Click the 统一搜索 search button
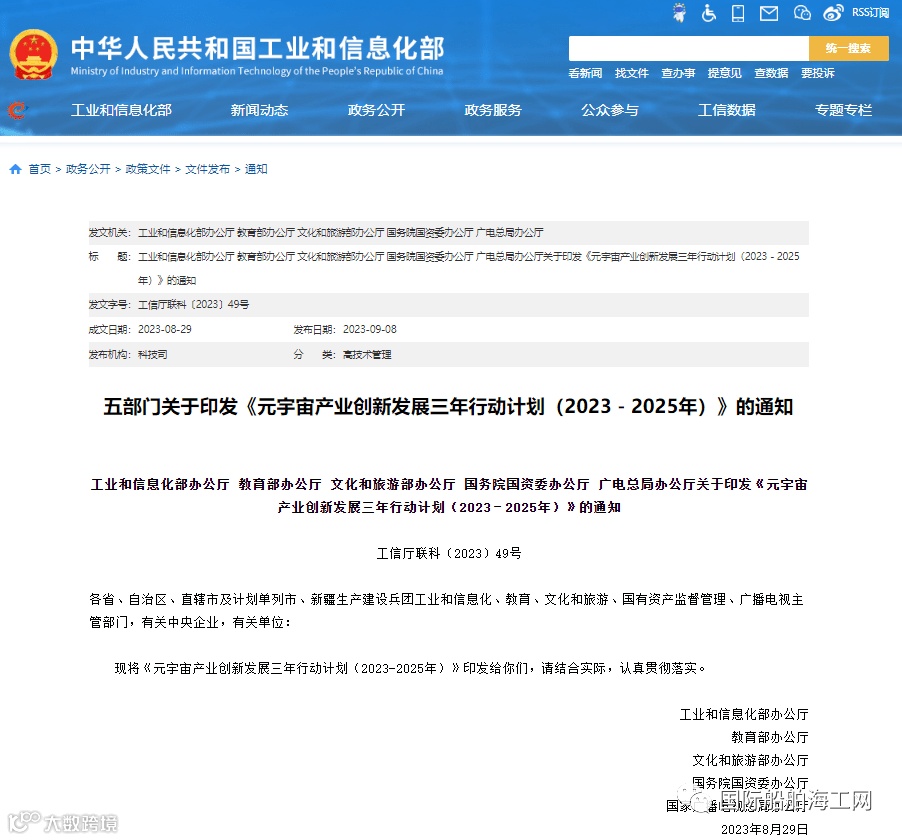Screen dimensions: 902x840 pyautogui.click(x=849, y=48)
